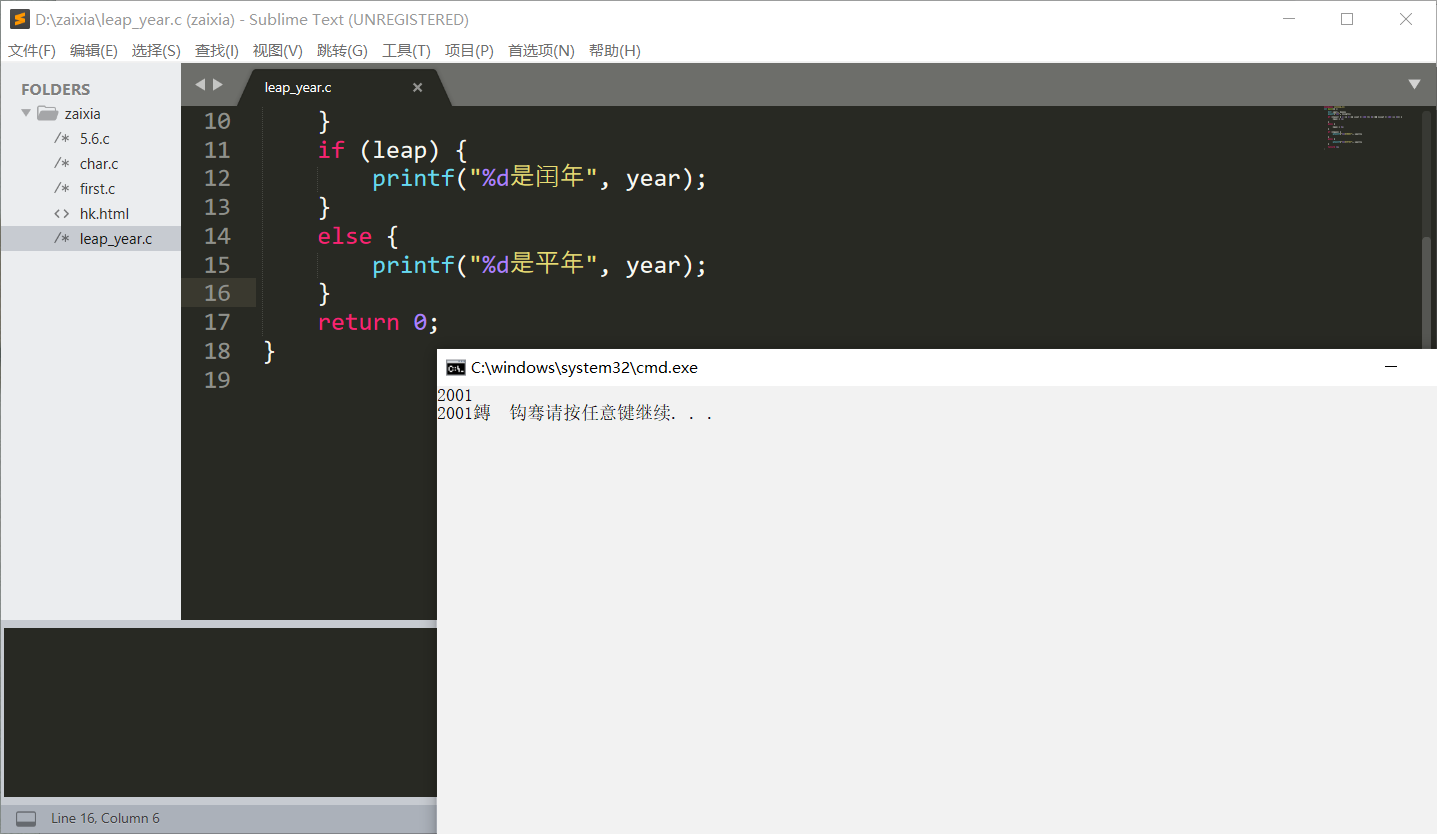1437x834 pixels.
Task: Click the hk.html file type icon
Action: tap(62, 214)
